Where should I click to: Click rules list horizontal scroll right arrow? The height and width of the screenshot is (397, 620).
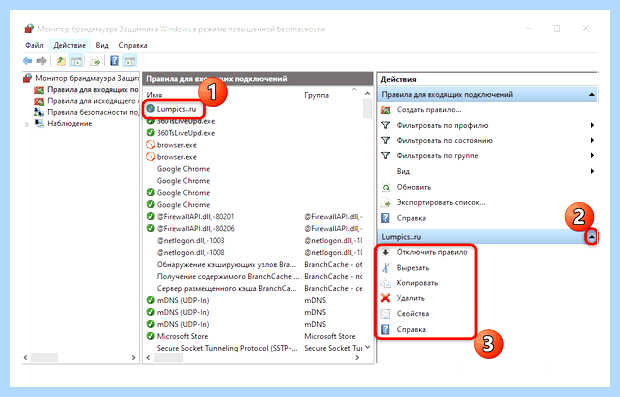coord(357,357)
